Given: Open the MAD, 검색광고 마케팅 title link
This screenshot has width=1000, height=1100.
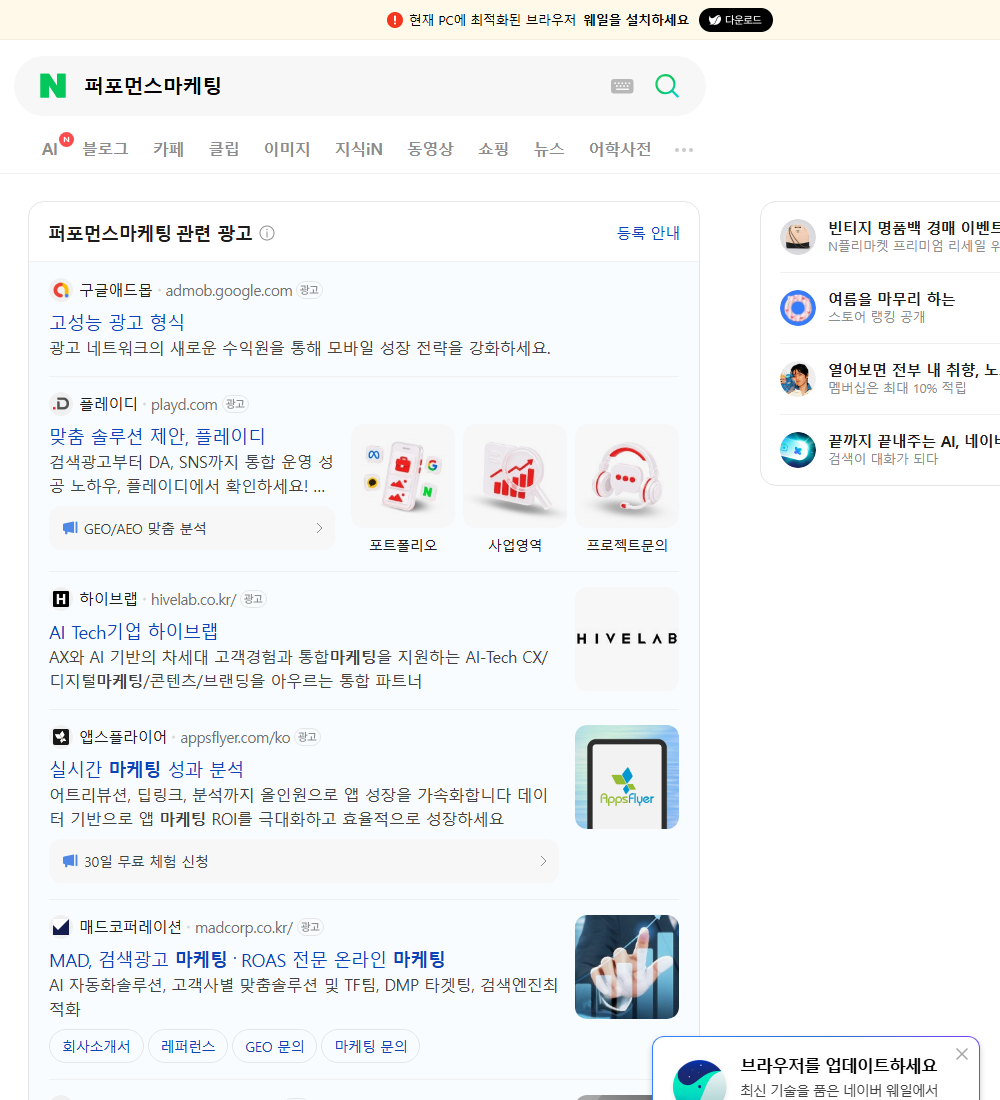Looking at the screenshot, I should [x=247, y=959].
